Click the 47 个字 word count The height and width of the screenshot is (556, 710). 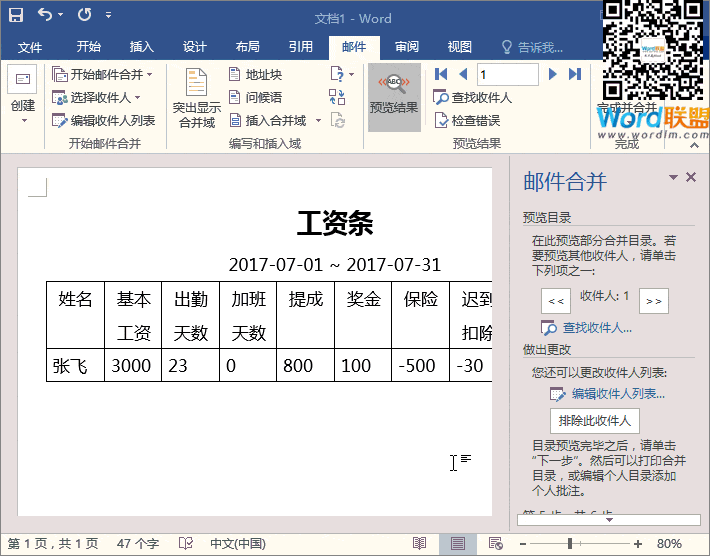point(138,543)
